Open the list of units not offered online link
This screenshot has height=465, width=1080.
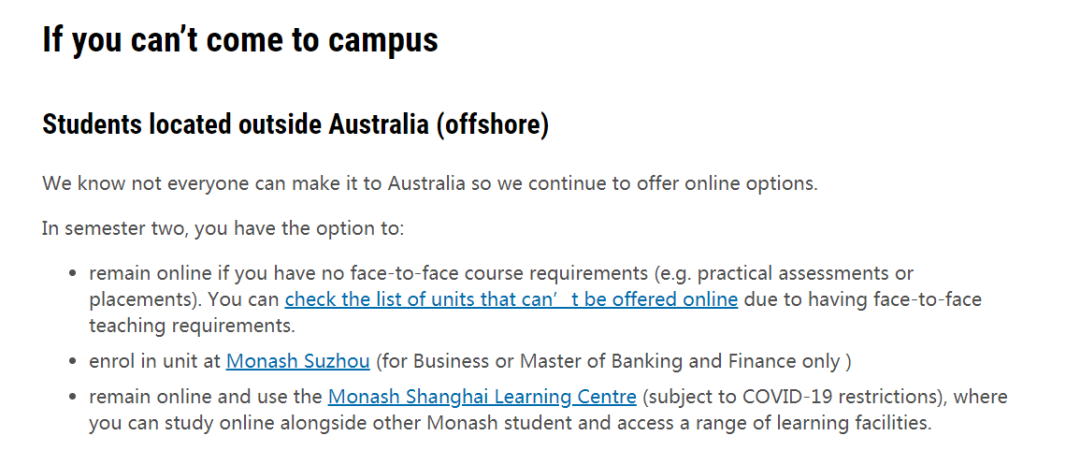pyautogui.click(x=511, y=300)
